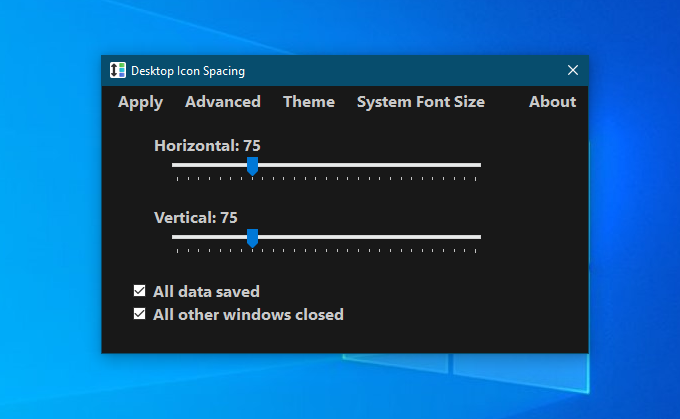Click the Horizontal spacing slider thumb
Viewport: 680px width, 419px height.
pos(252,167)
